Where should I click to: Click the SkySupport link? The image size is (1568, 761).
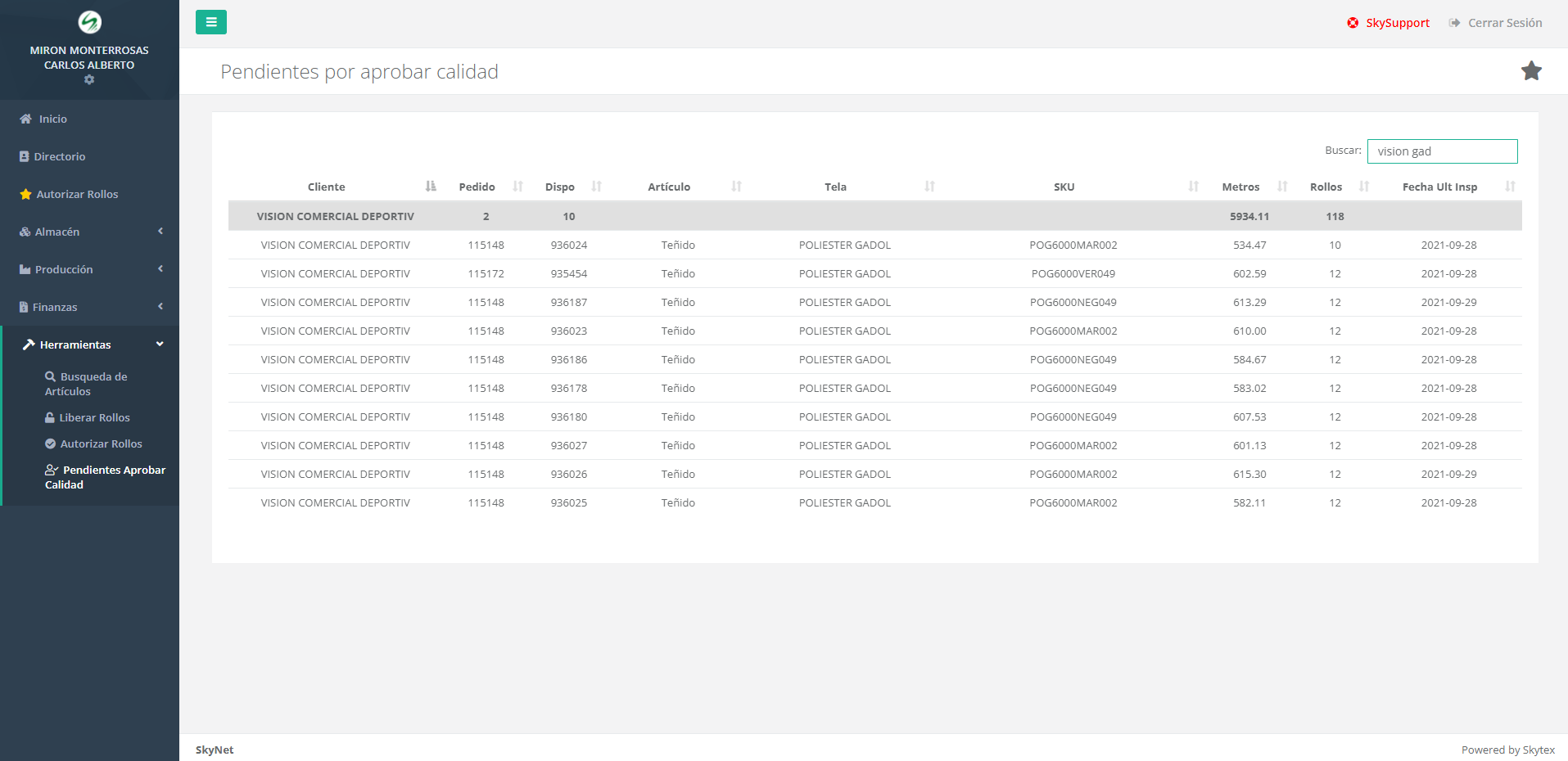click(1388, 23)
